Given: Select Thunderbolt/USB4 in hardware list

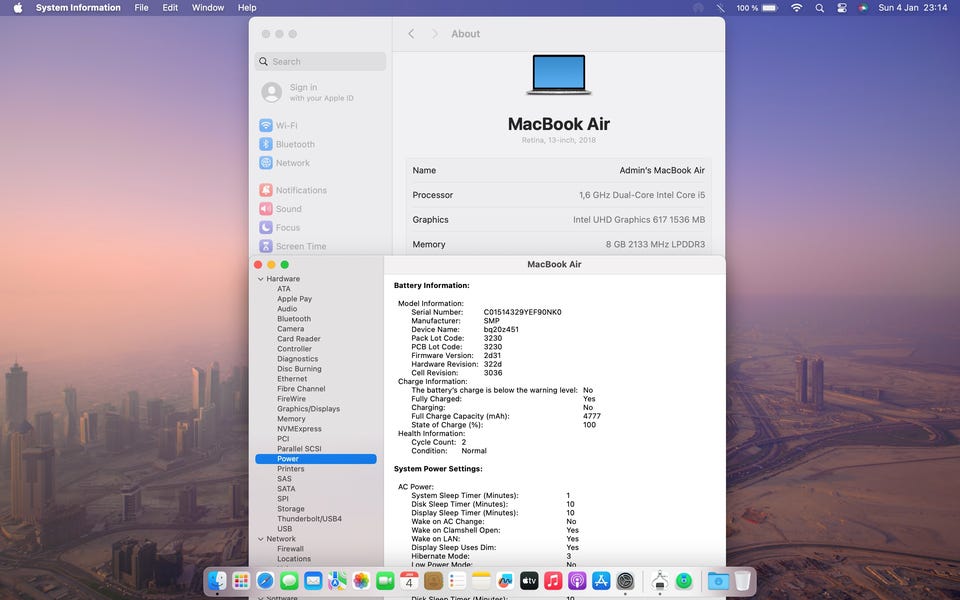Looking at the screenshot, I should 309,519.
